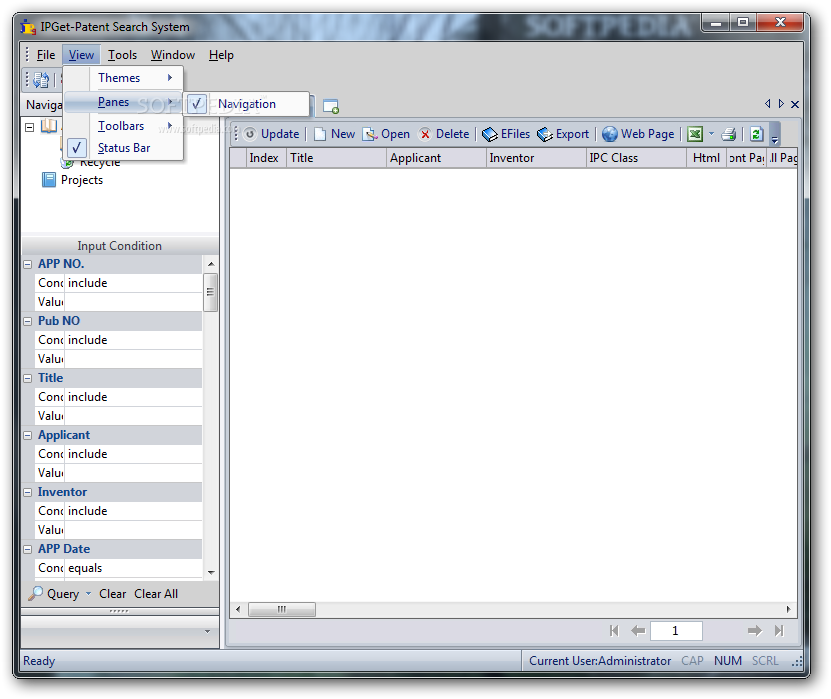The height and width of the screenshot is (699, 831).
Task: Open the Window menu
Action: [173, 55]
